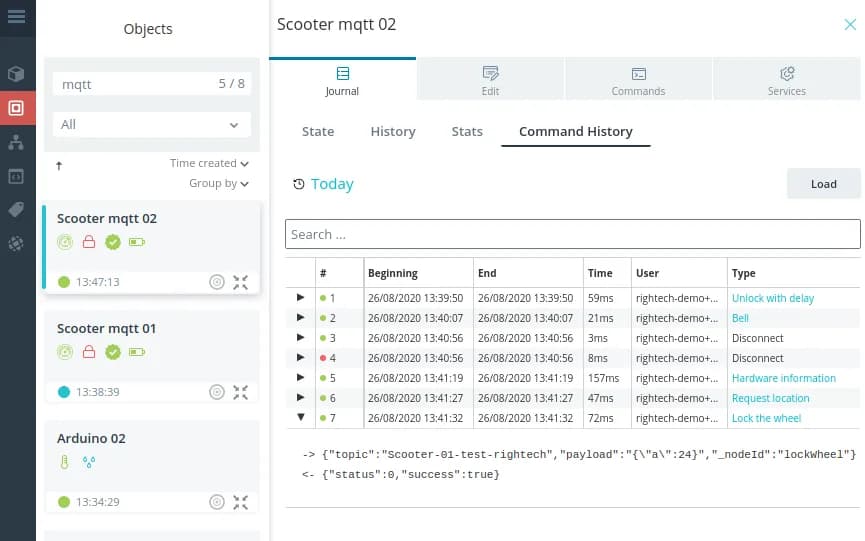Click the red lock icon on Scooter mqtt 02
The height and width of the screenshot is (541, 865).
[89, 242]
